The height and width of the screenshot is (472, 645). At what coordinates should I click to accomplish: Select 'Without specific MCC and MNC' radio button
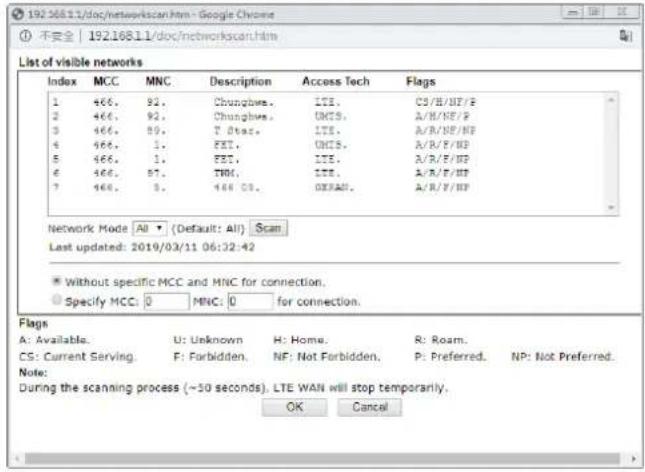[x=56, y=281]
